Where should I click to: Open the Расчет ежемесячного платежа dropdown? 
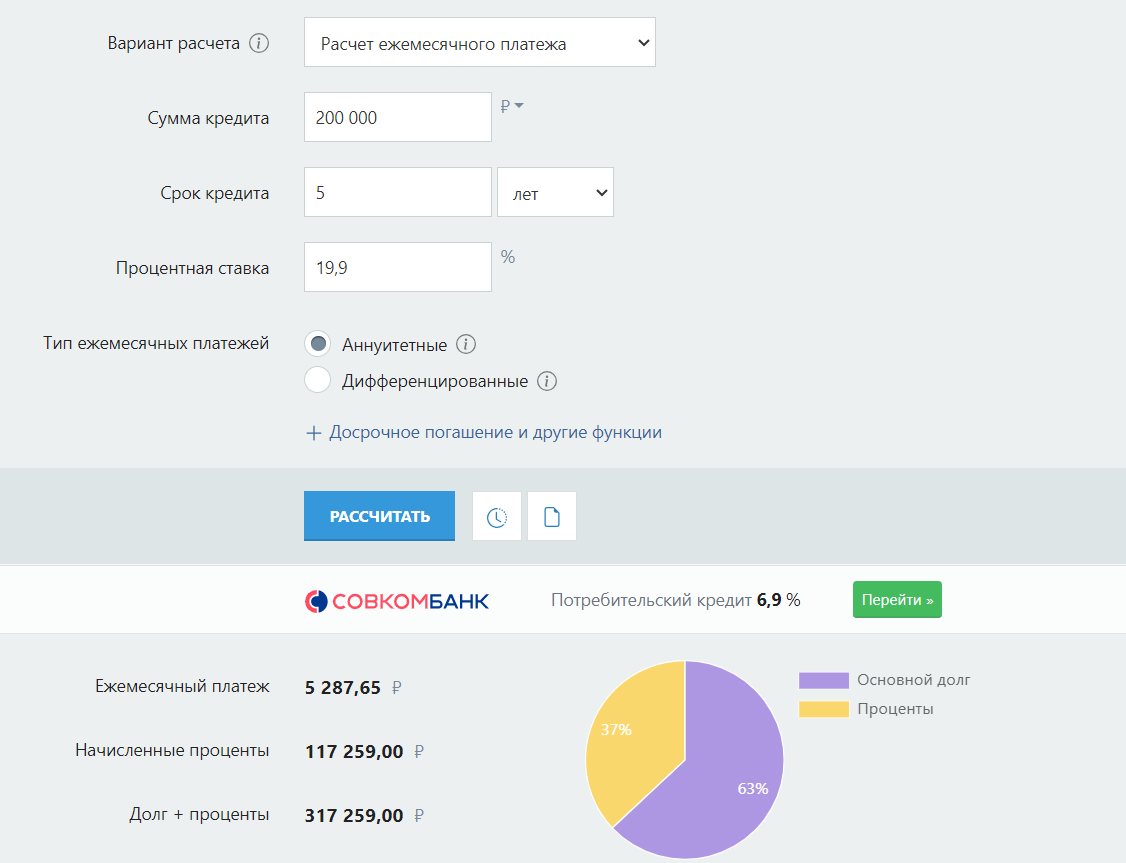[x=480, y=42]
